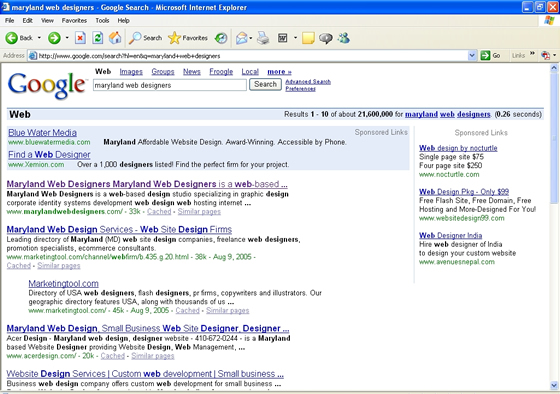Screen dimensions: 560x394
Task: Click the page icon in Address bar
Action: click(33, 56)
